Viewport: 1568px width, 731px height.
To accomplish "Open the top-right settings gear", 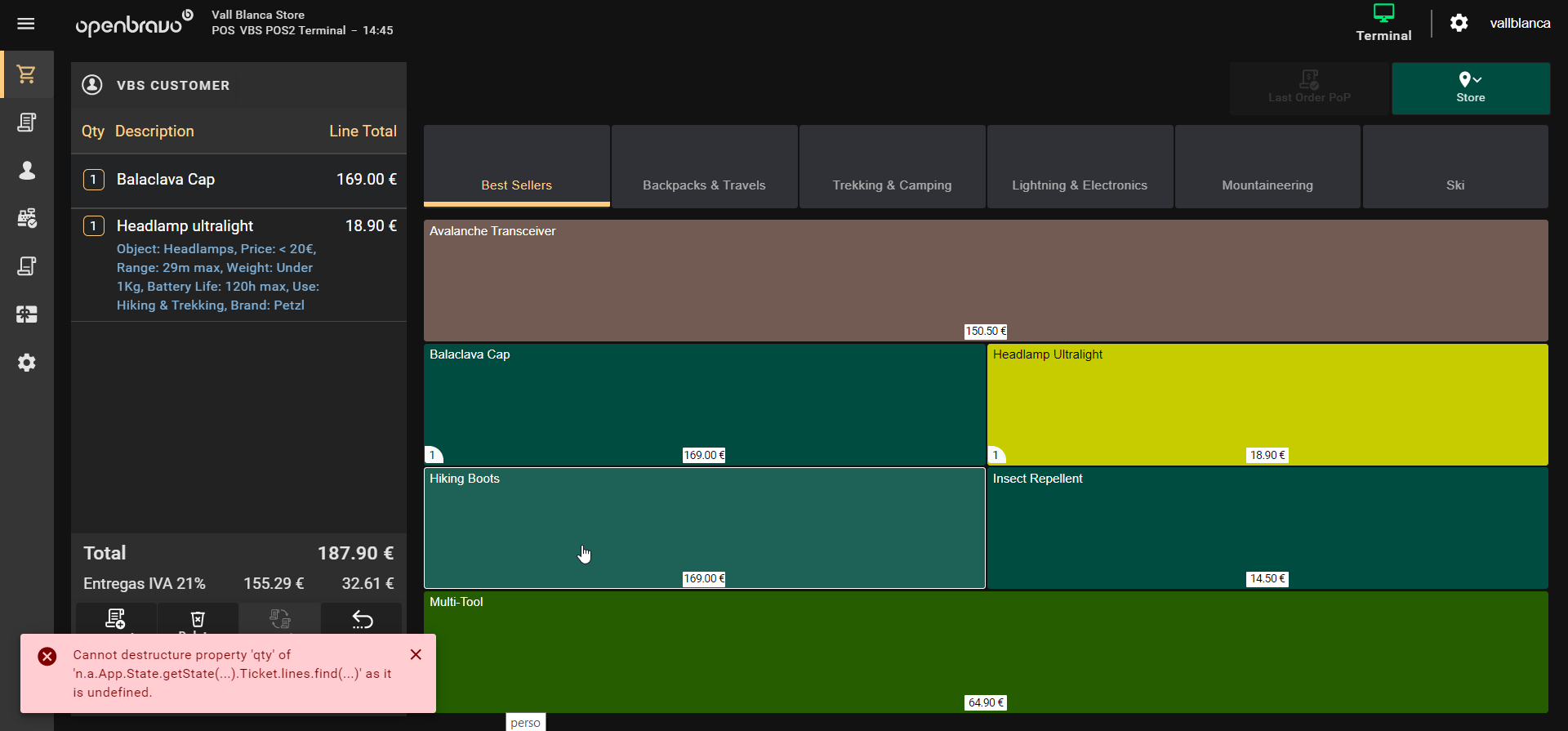I will click(1459, 23).
